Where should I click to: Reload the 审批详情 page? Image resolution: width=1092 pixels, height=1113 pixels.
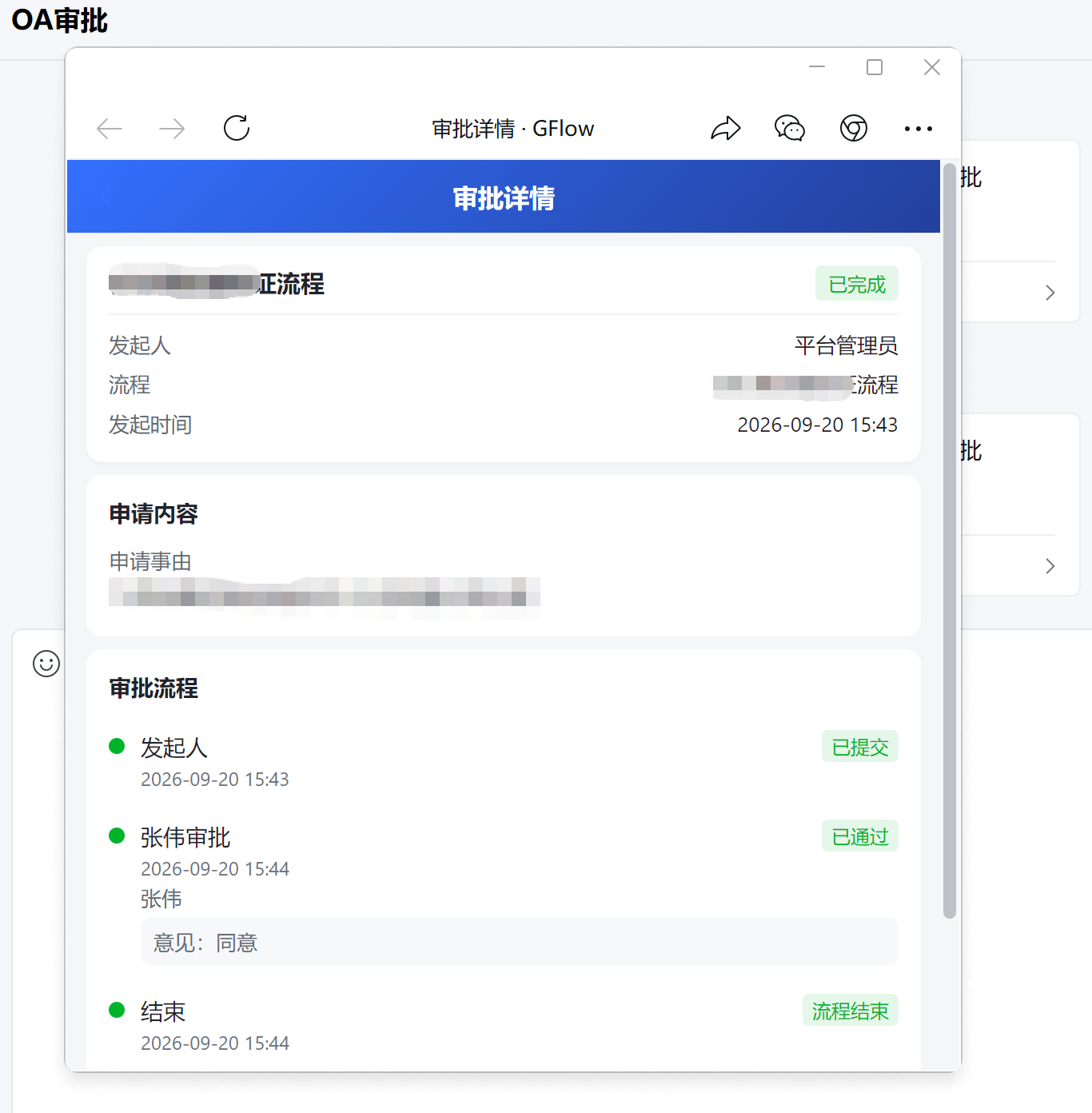click(237, 128)
